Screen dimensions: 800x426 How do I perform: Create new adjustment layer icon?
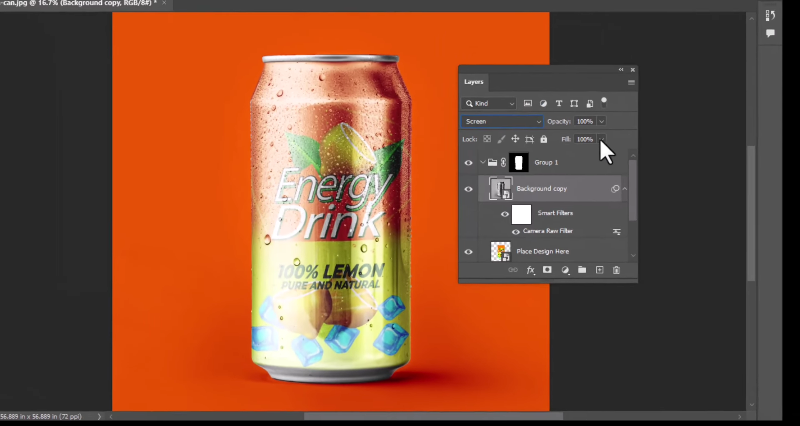tap(565, 270)
